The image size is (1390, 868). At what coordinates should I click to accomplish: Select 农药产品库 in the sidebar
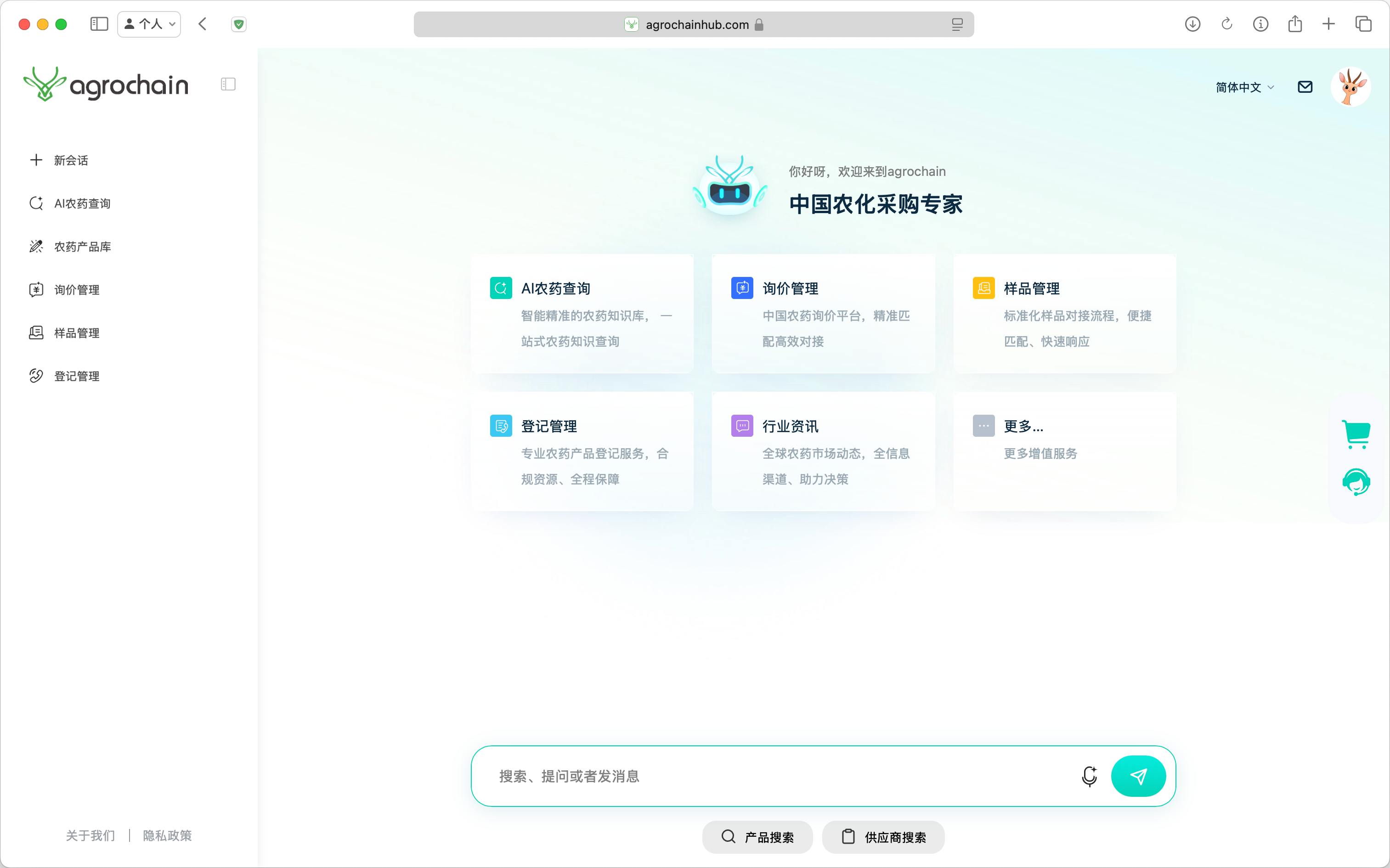pyautogui.click(x=82, y=247)
